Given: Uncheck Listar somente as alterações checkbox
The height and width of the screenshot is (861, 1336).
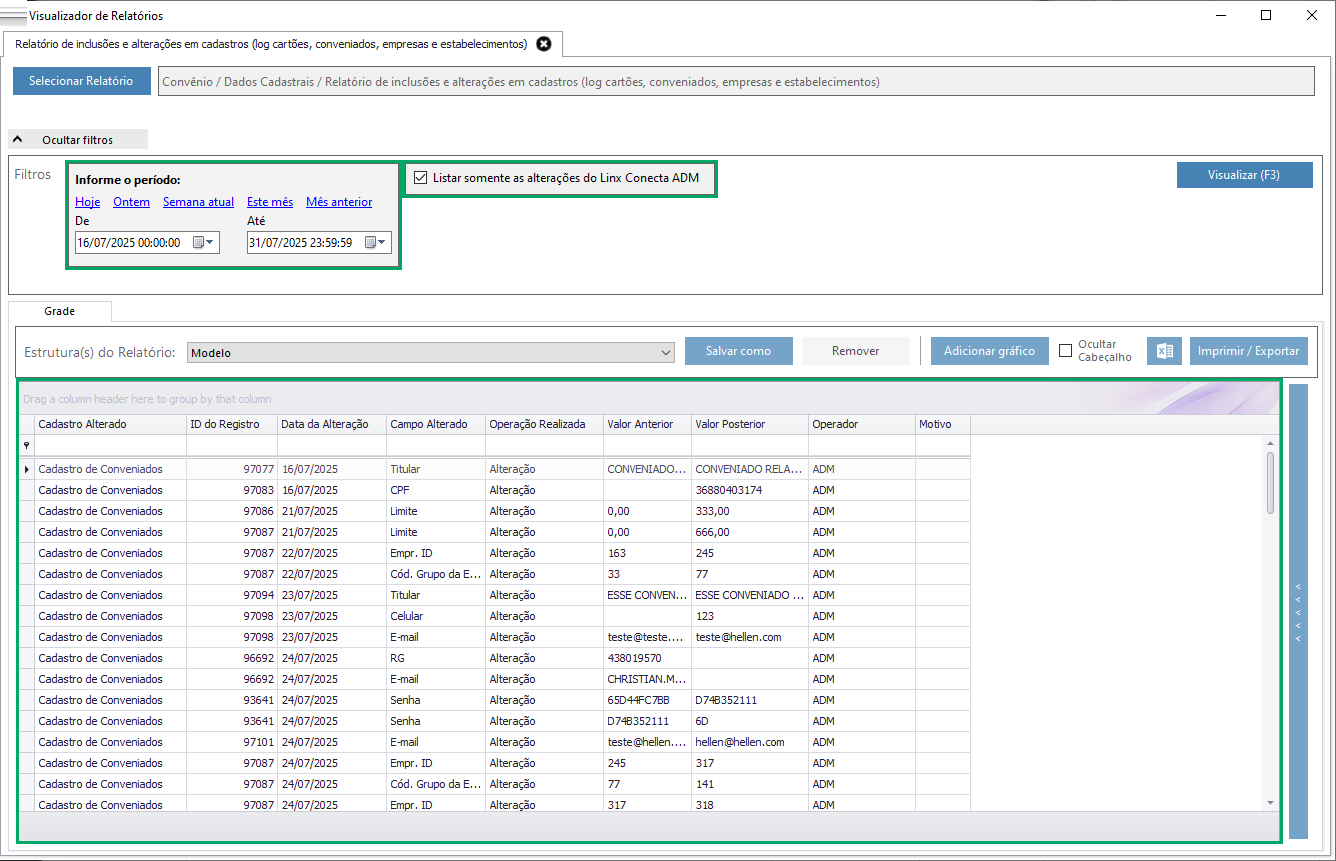Looking at the screenshot, I should coord(421,178).
